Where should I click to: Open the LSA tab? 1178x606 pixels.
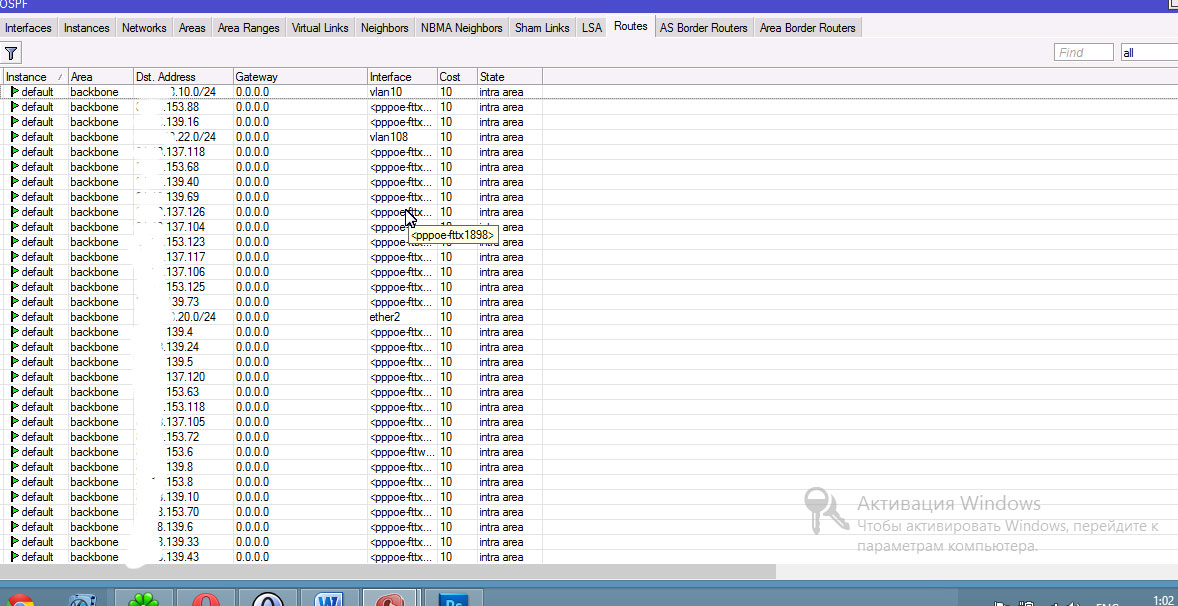pyautogui.click(x=592, y=28)
